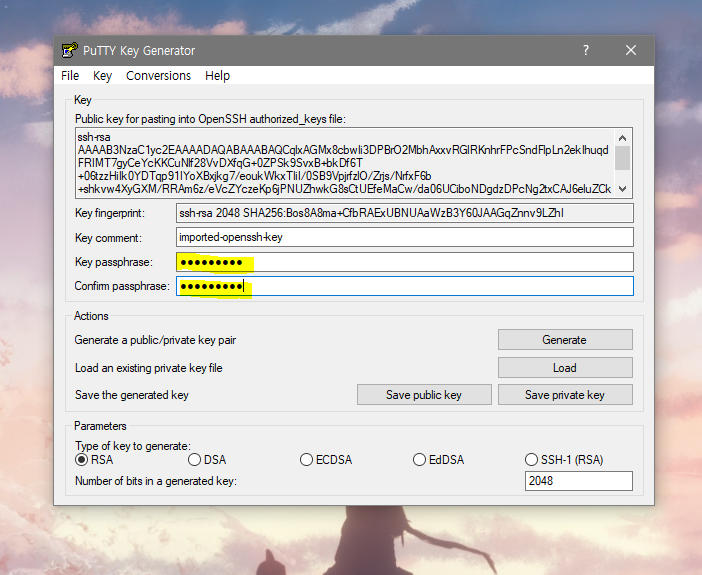
Task: Select the ECDSA key type radio button
Action: (306, 460)
